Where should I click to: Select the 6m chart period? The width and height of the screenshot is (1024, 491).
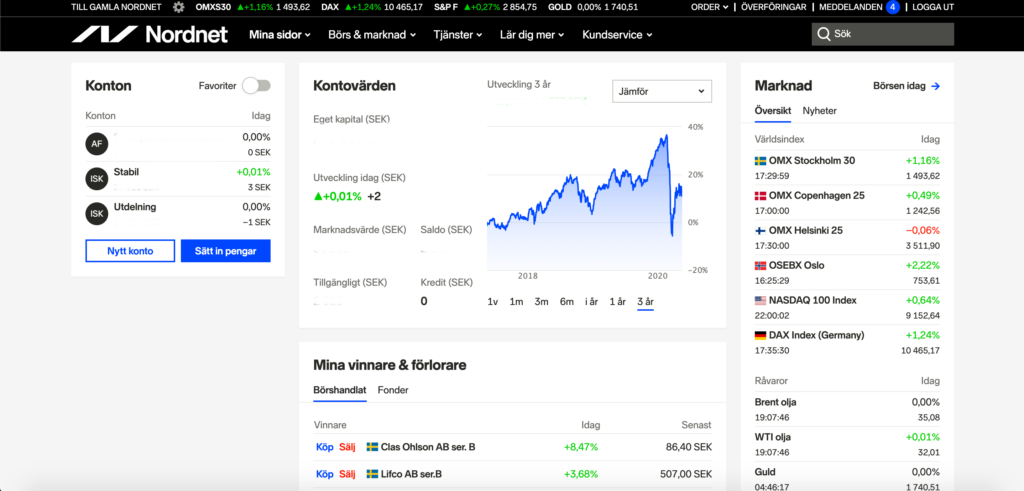tap(566, 302)
